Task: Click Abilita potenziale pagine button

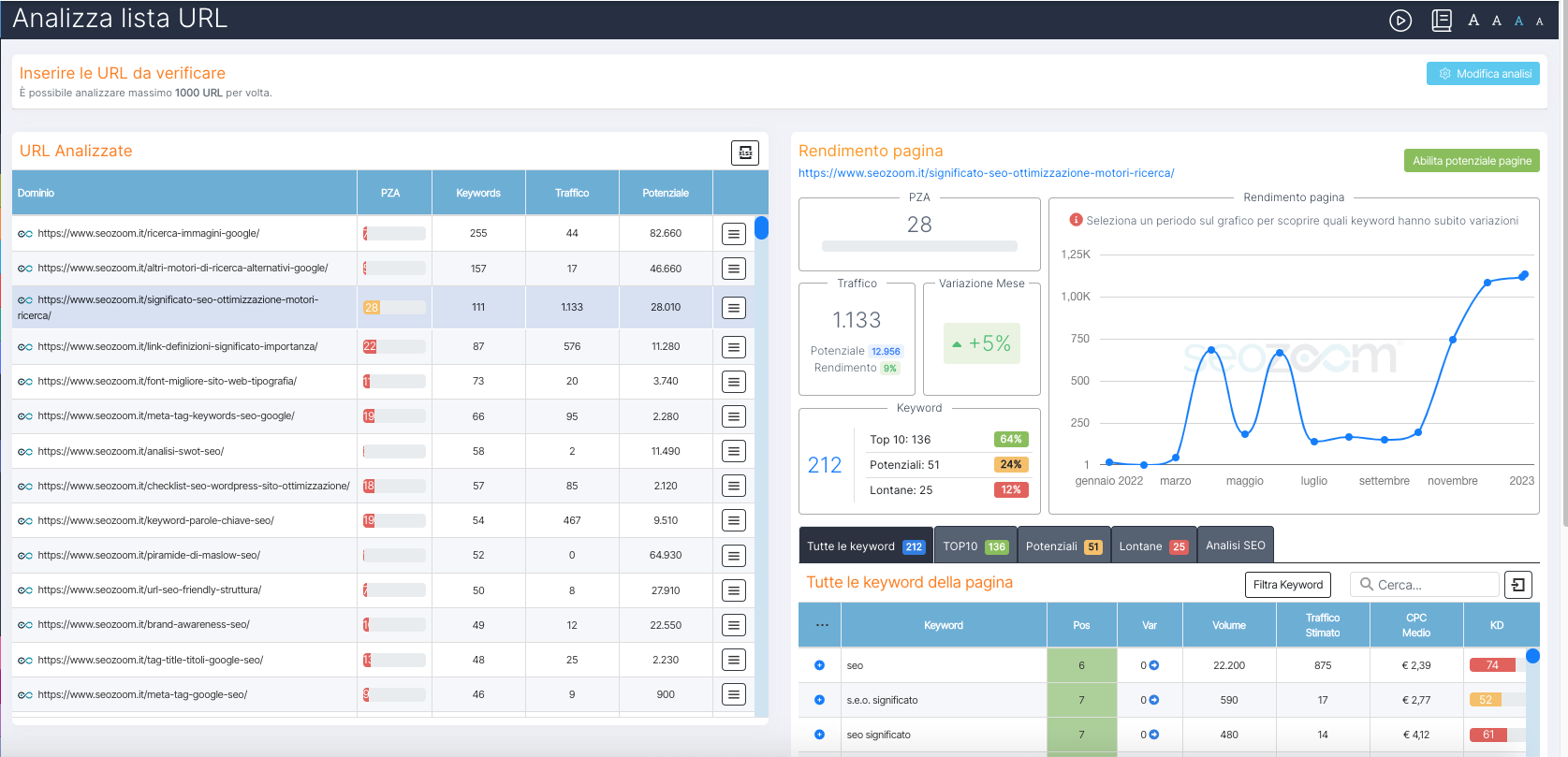Action: (1472, 161)
